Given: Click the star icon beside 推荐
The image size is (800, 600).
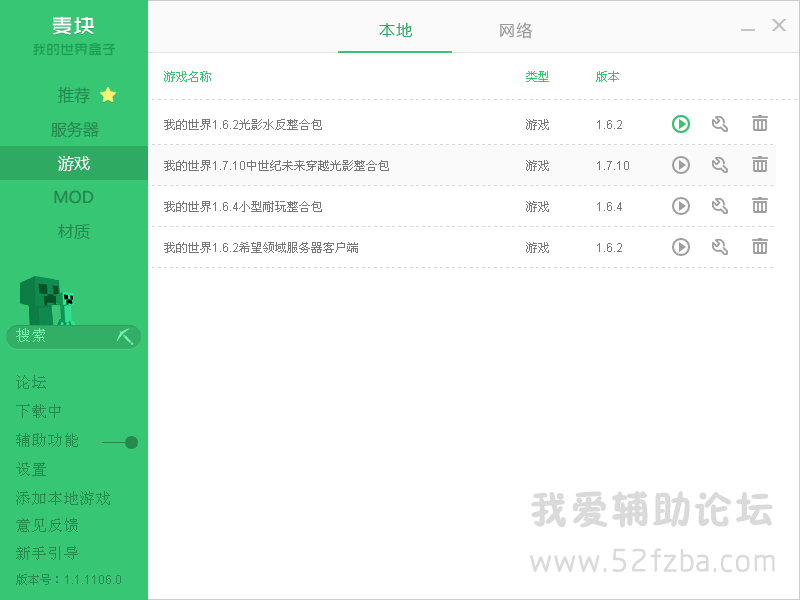Looking at the screenshot, I should (x=108, y=94).
